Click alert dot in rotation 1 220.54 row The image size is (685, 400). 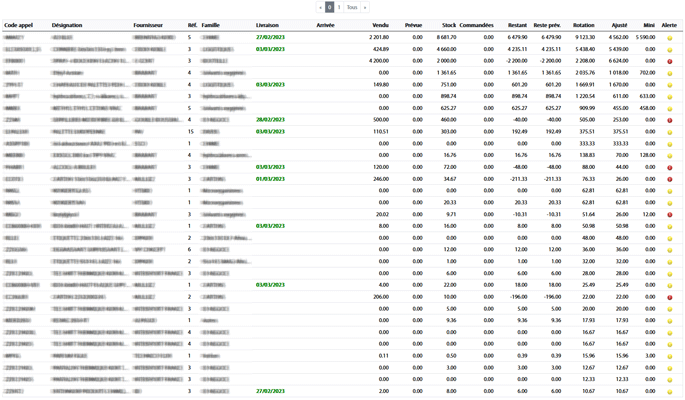click(x=669, y=97)
